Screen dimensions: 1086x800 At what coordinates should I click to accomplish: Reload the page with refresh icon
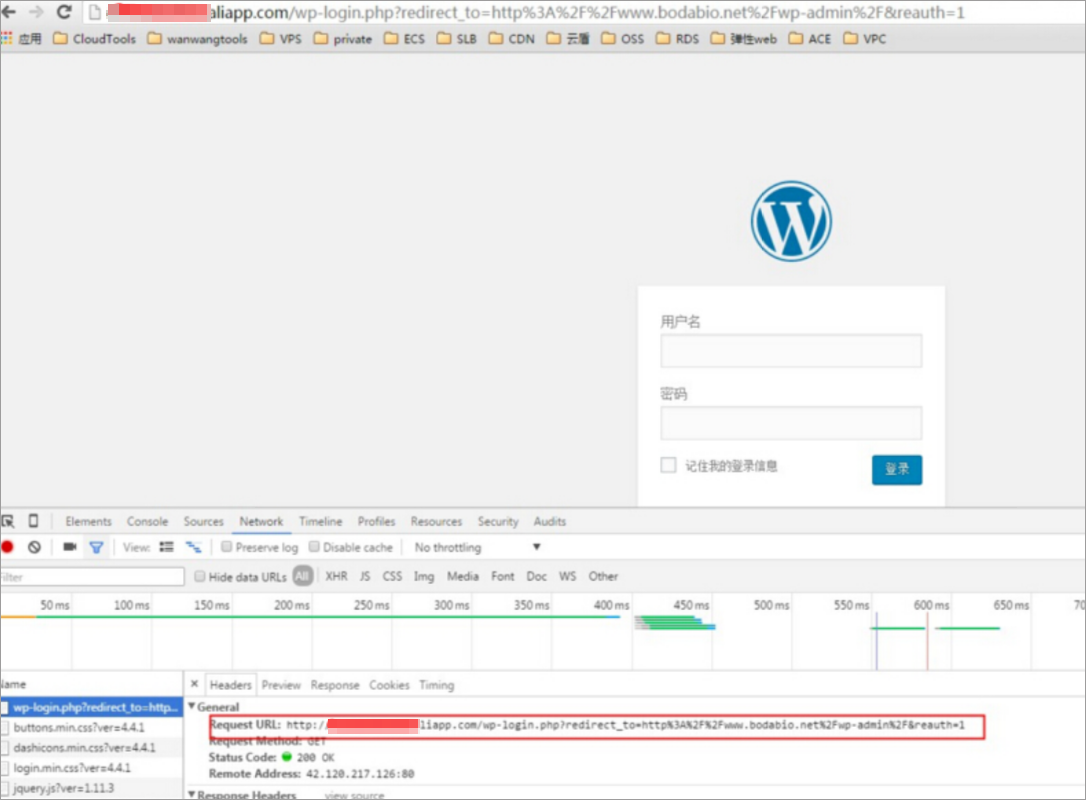point(64,12)
